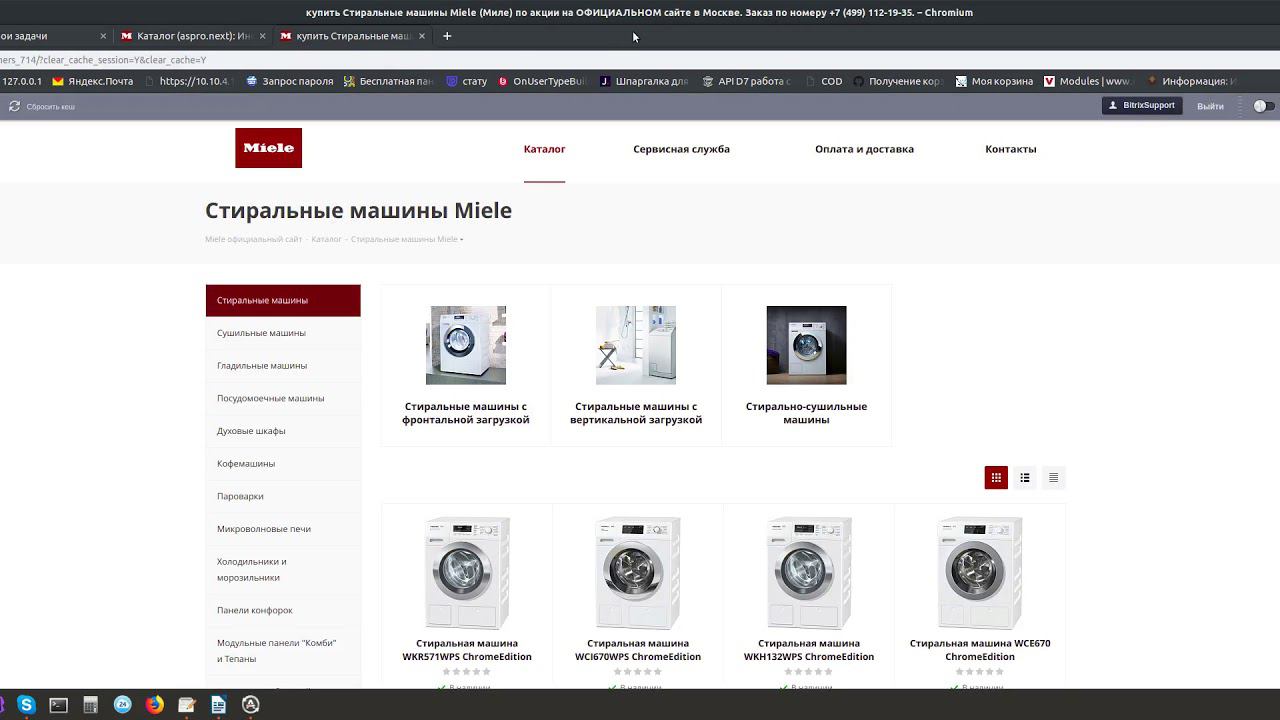
Task: Open the Яндекс.Почта bookmark
Action: [x=93, y=81]
